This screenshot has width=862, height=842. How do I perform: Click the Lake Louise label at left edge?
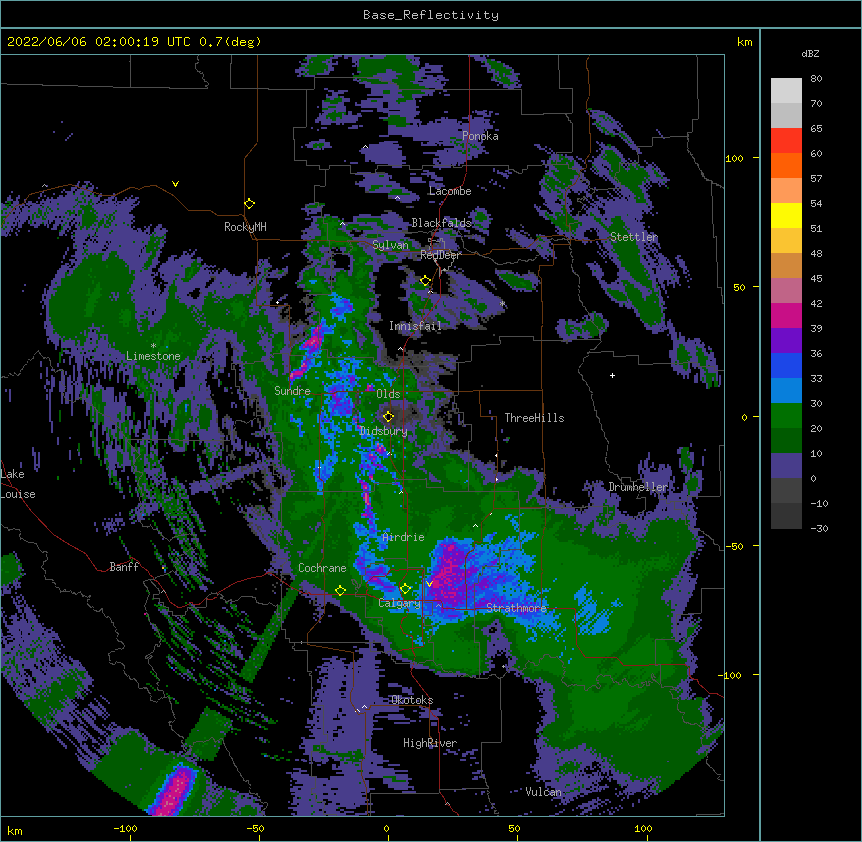click(x=18, y=484)
